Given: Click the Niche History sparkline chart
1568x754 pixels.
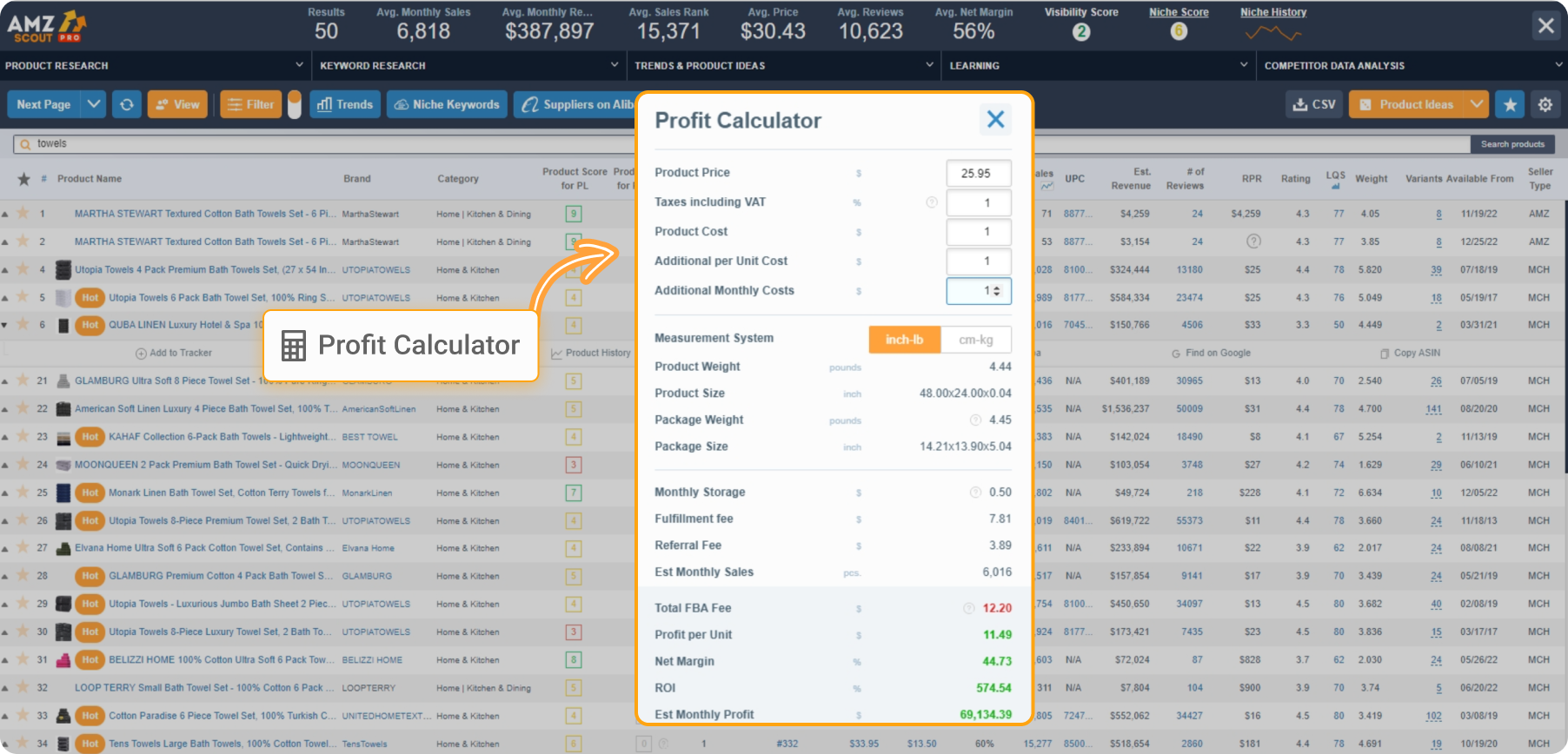Looking at the screenshot, I should tap(1273, 34).
